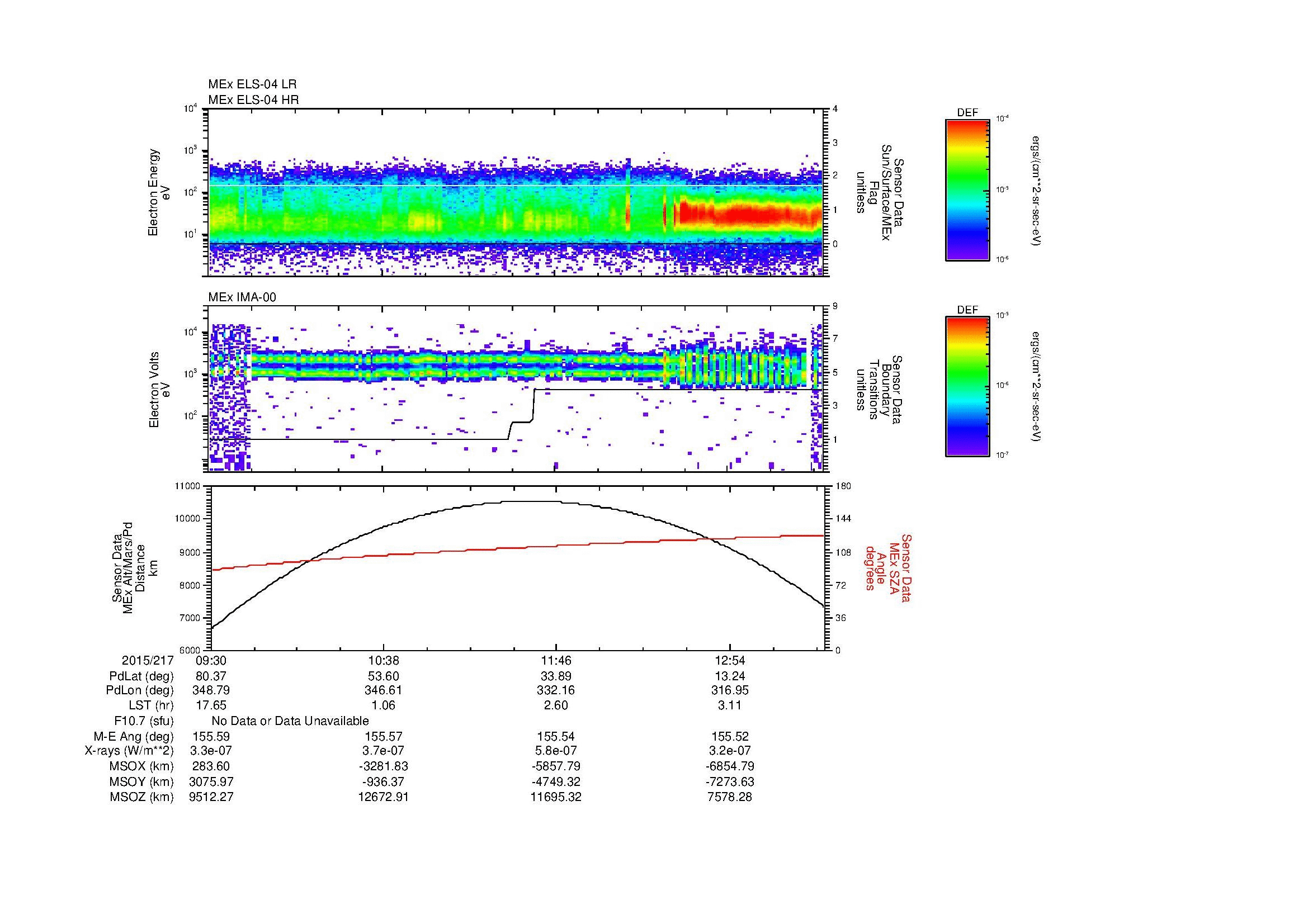Click the 'MSOZ (km)' row label
The image size is (1308, 924).
142,797
